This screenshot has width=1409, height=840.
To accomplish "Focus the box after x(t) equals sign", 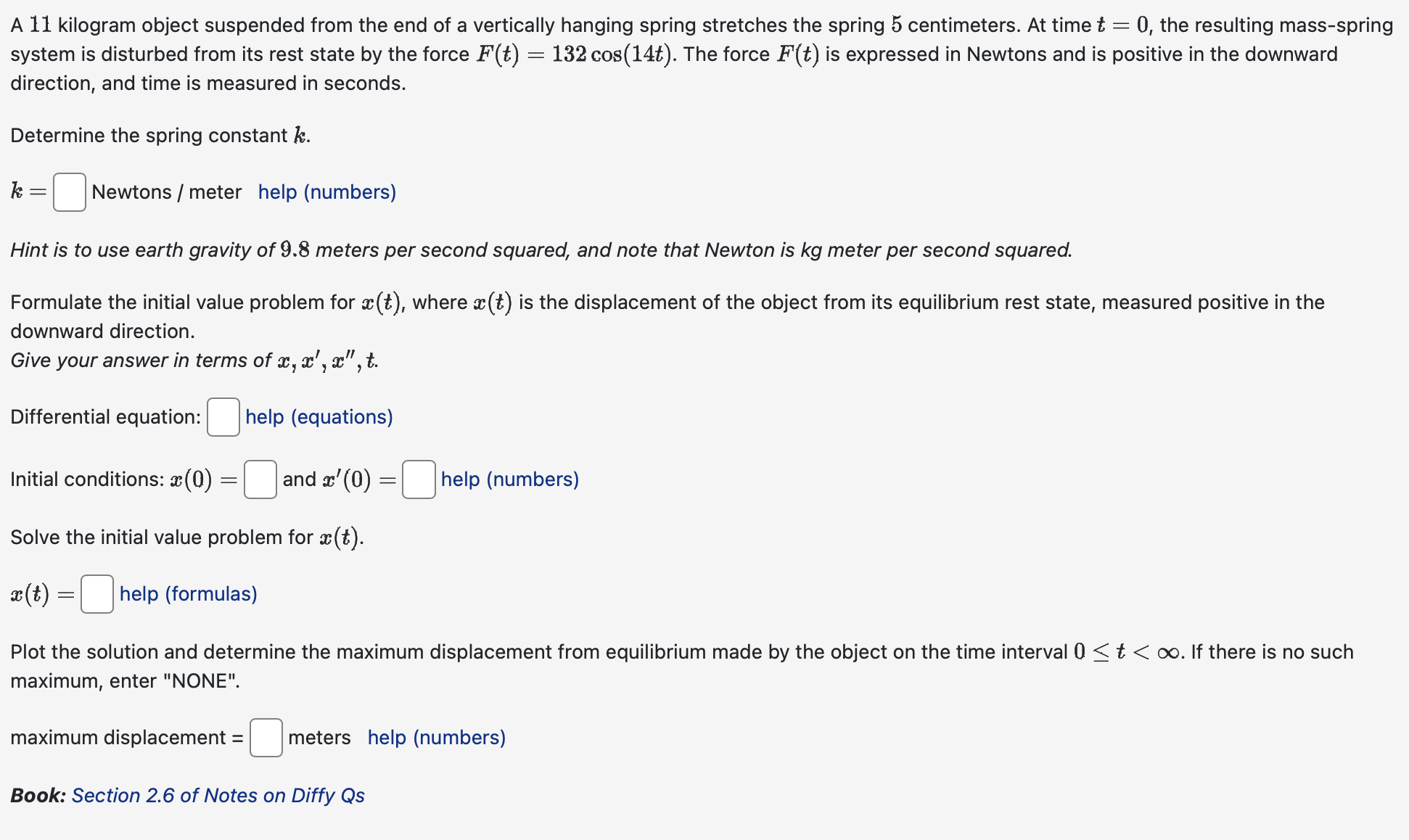I will pyautogui.click(x=96, y=594).
